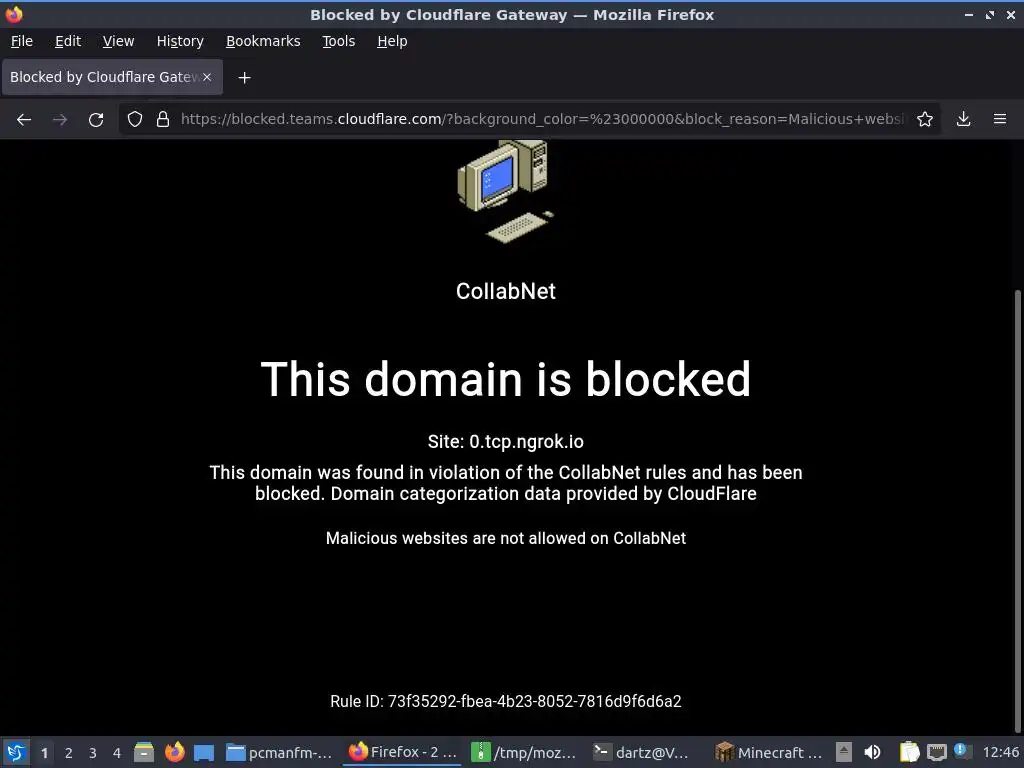1024x768 pixels.
Task: Open the Bookmarks menu
Action: pos(263,41)
